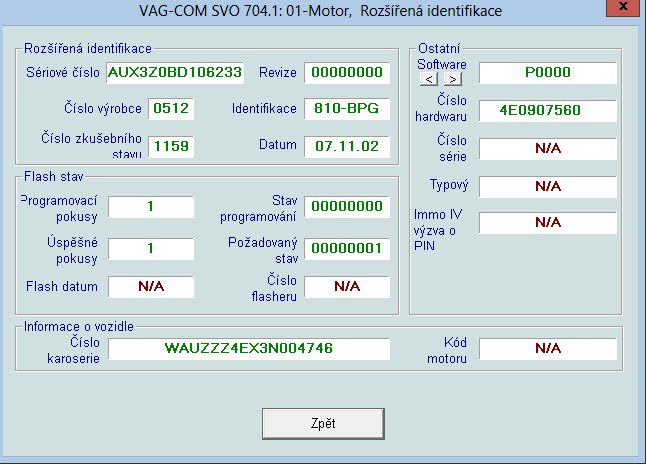Show previous Software entry with < button
Image resolution: width=646 pixels, height=464 pixels.
429,79
